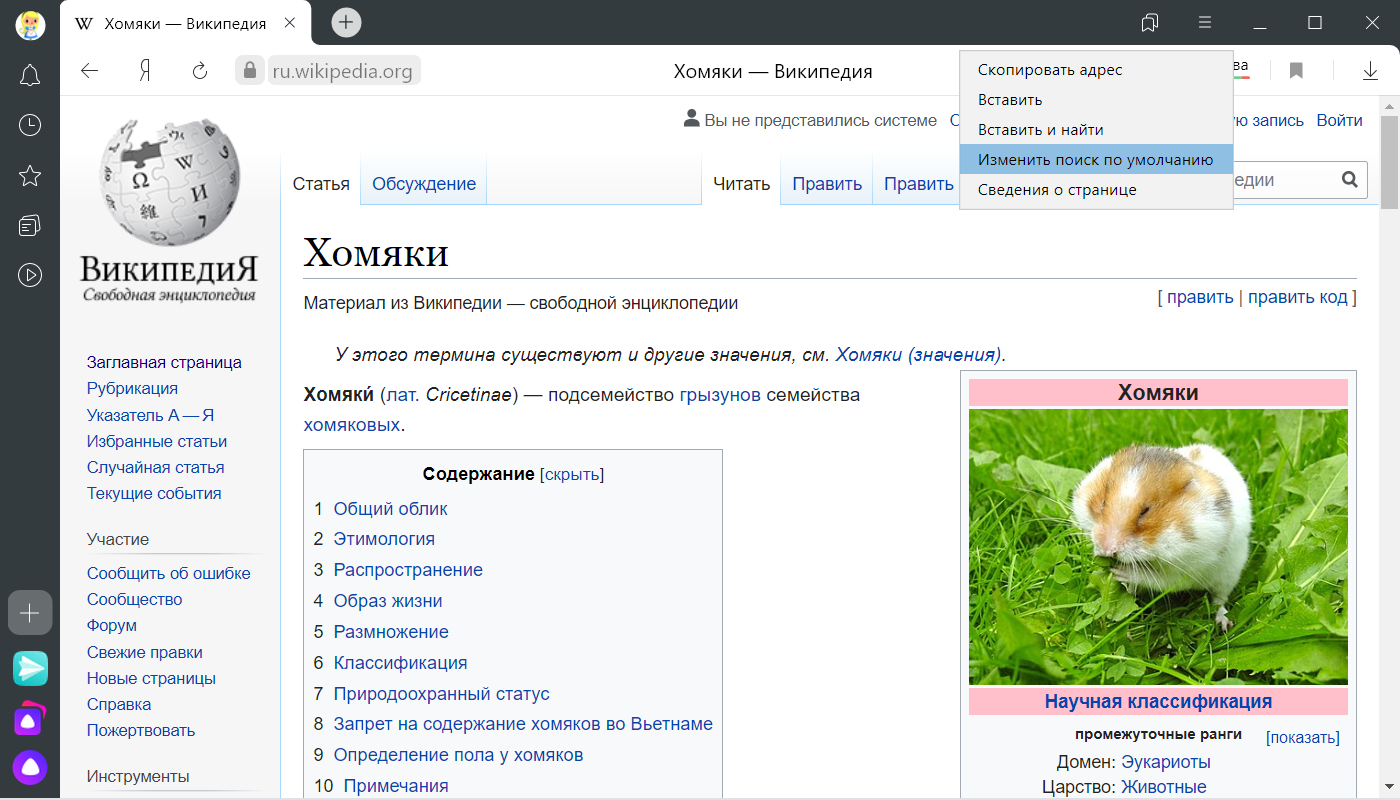Click 'править код' section link
Image resolution: width=1400 pixels, height=800 pixels.
(1297, 297)
